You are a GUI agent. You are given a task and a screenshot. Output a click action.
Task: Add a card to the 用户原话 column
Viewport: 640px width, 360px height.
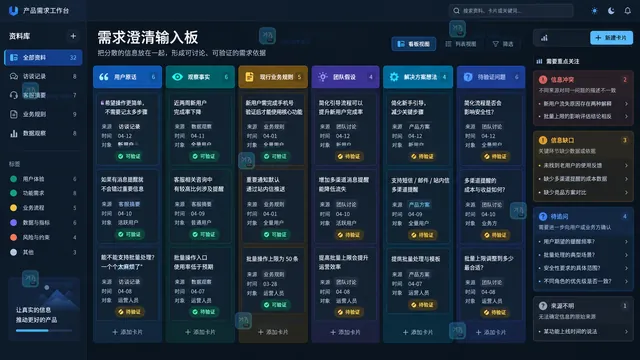pos(127,332)
